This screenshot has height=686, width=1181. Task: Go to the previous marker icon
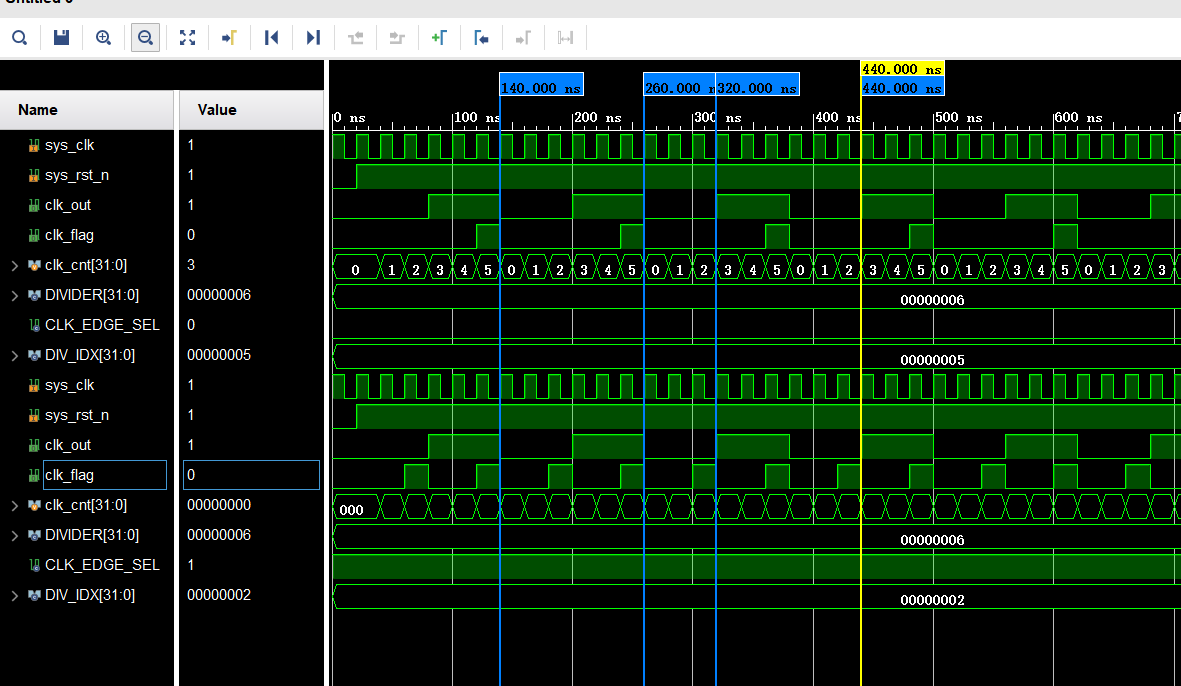(481, 38)
